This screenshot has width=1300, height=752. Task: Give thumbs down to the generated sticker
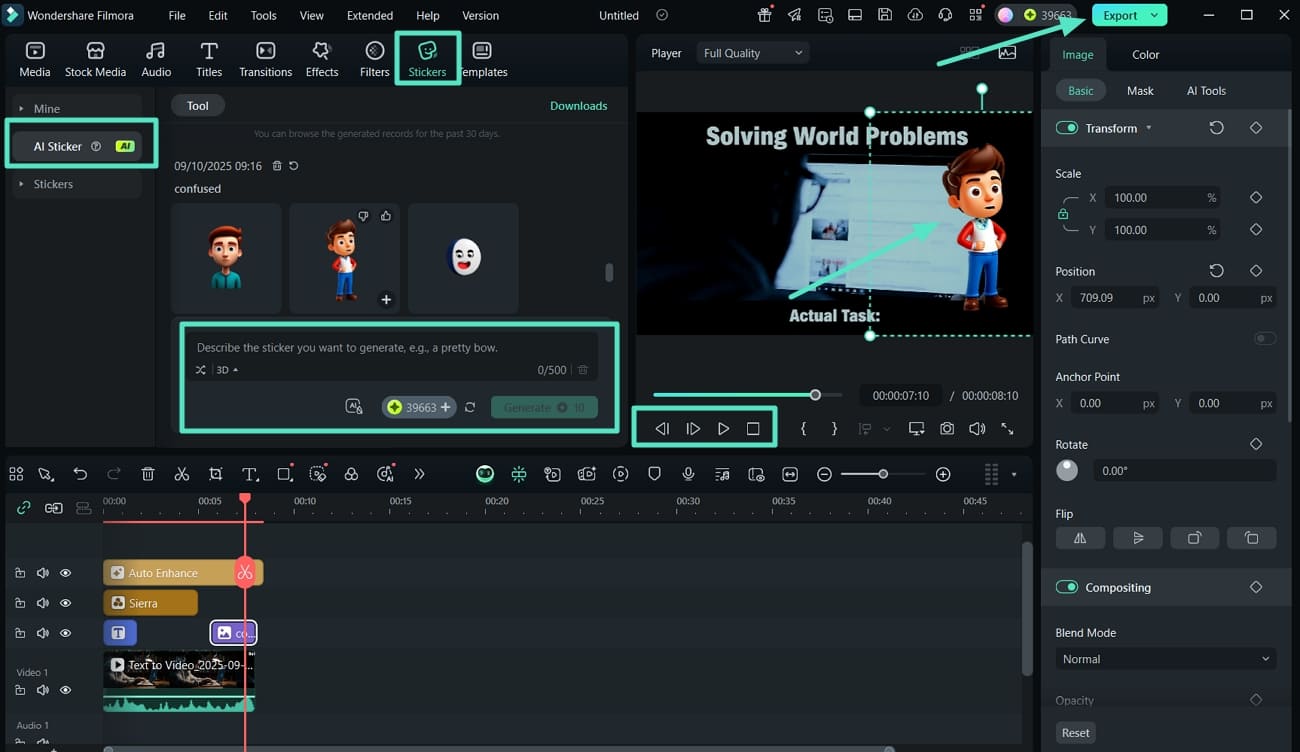point(364,215)
